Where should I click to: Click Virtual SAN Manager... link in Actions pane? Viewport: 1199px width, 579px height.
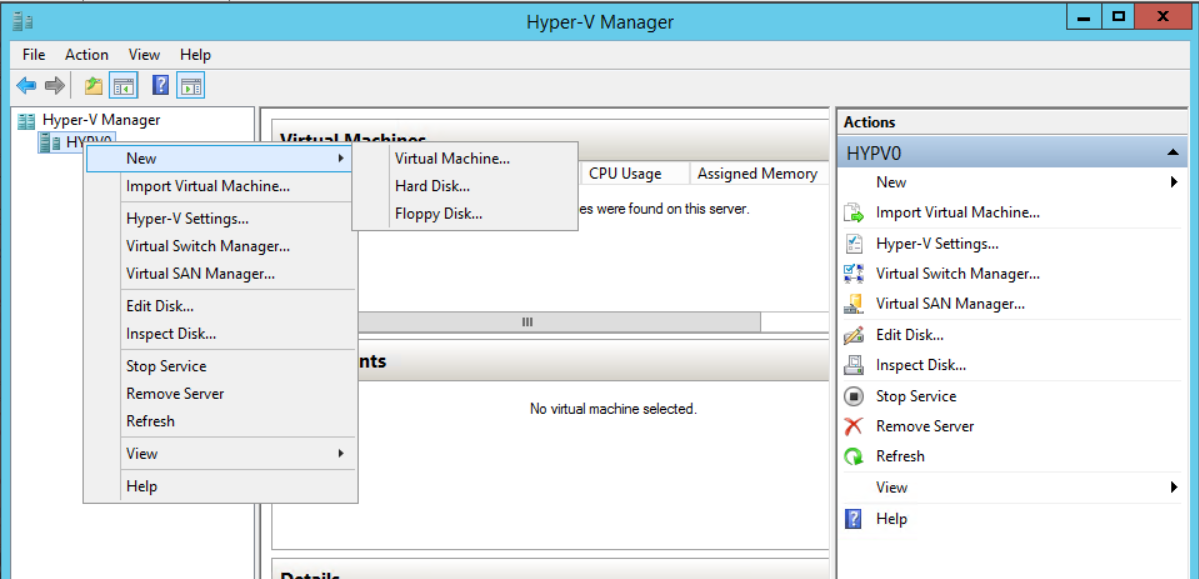(x=950, y=304)
